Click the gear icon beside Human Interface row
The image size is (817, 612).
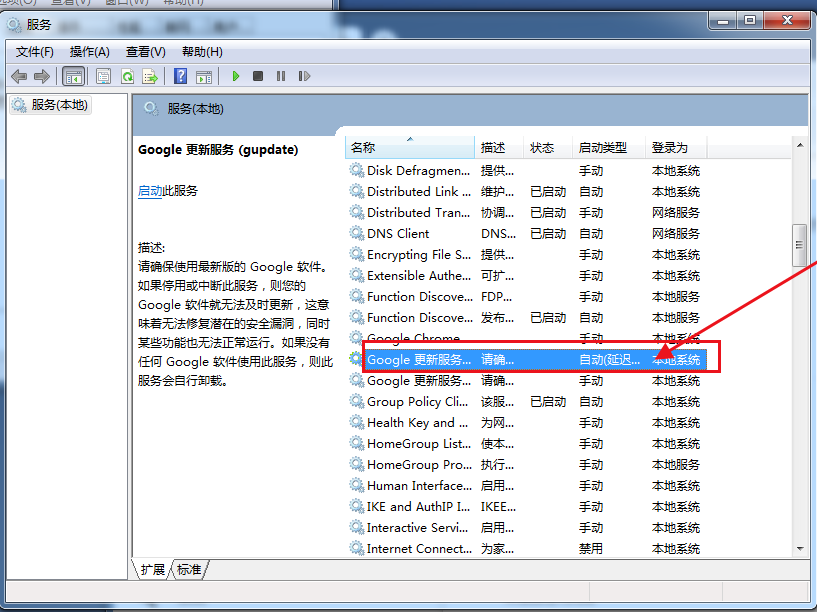(356, 485)
